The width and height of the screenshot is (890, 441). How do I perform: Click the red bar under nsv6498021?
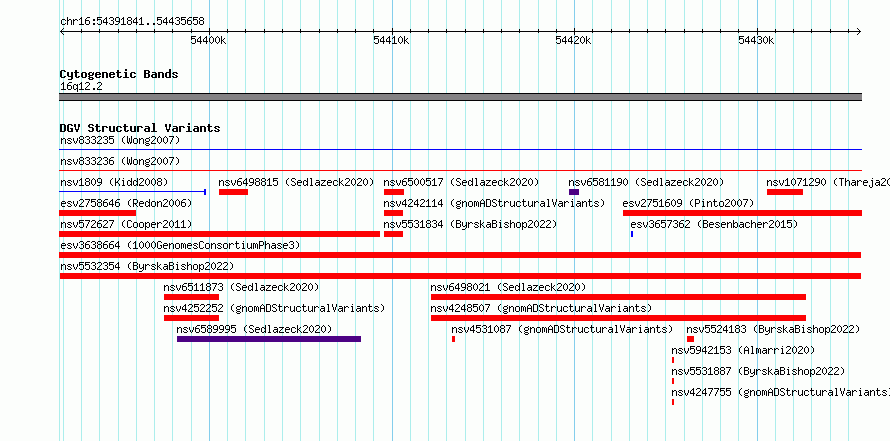click(619, 297)
